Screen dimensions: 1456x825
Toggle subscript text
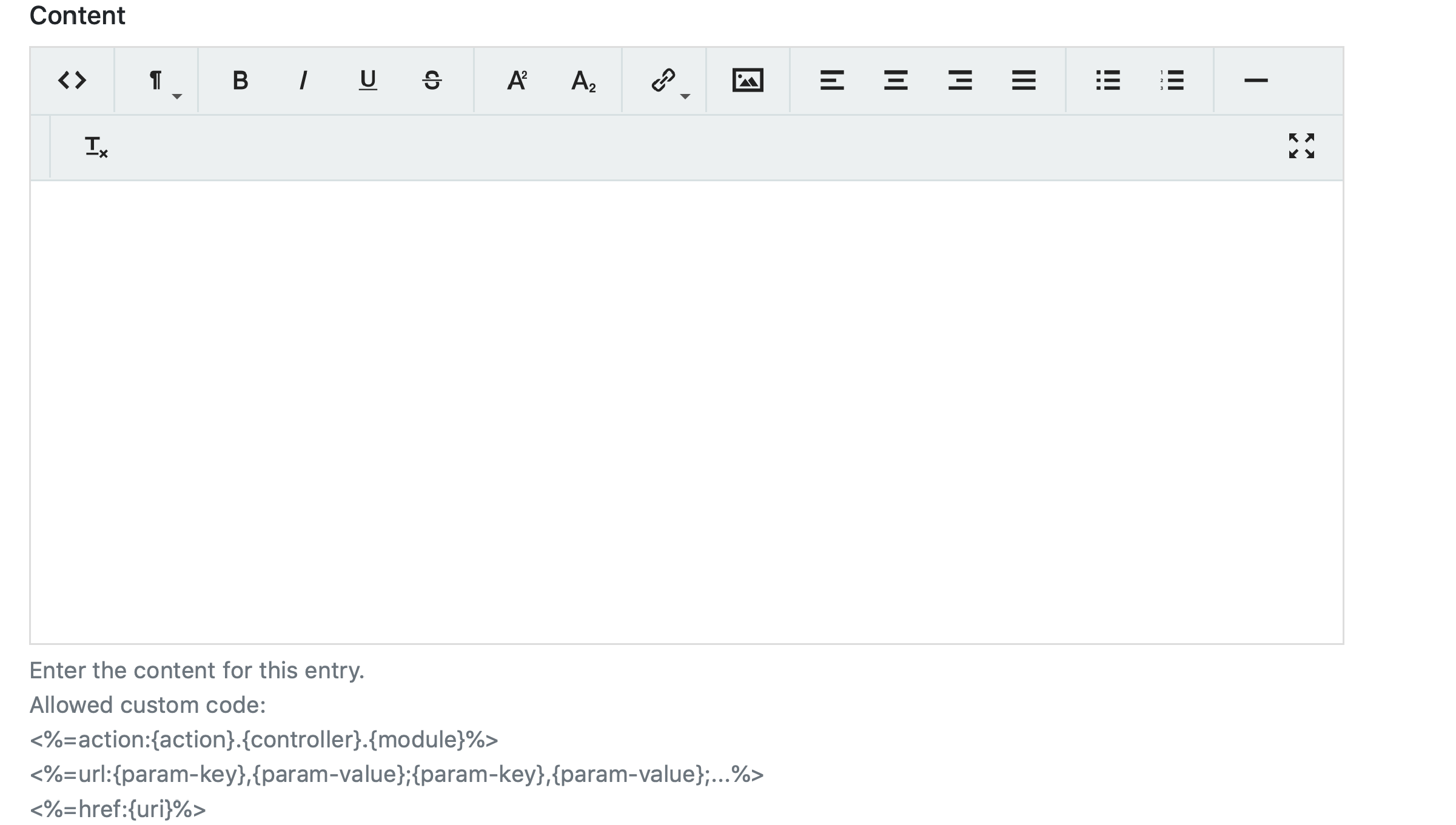click(x=583, y=80)
